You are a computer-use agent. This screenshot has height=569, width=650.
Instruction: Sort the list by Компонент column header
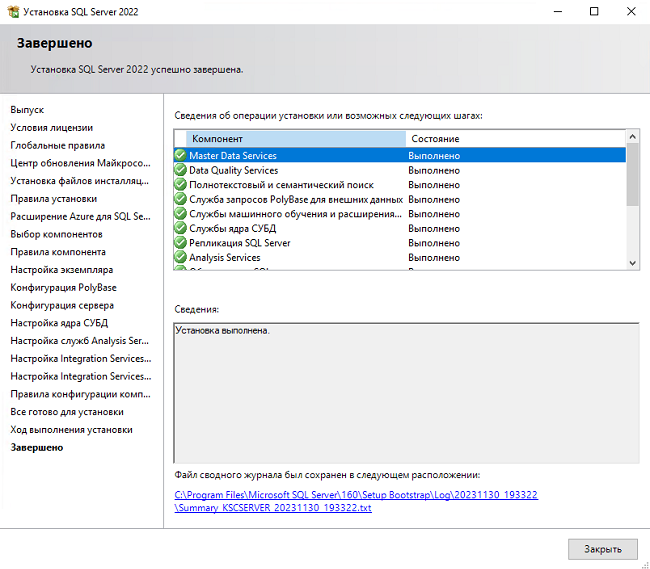[290, 138]
